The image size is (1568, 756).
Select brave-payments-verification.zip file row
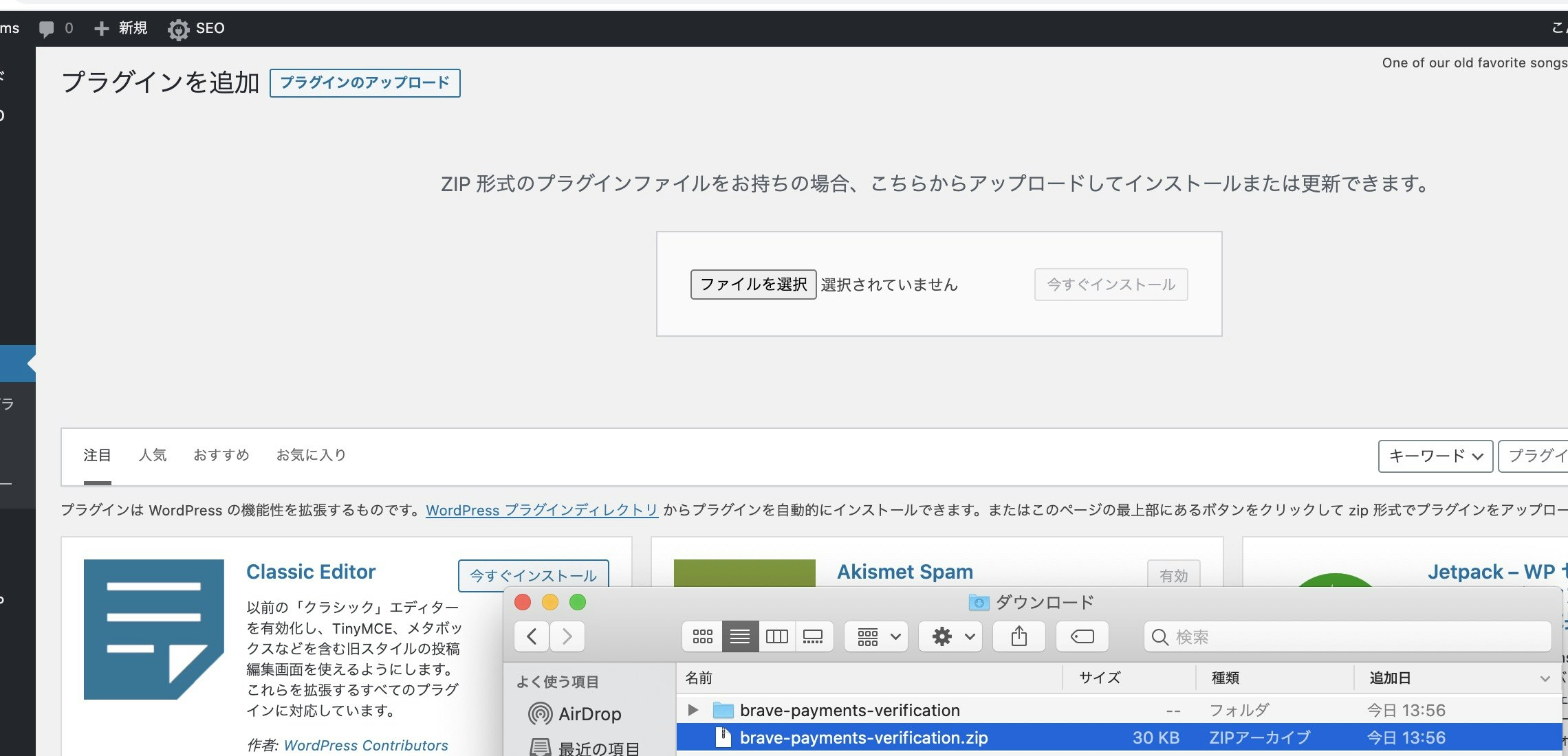[x=863, y=737]
